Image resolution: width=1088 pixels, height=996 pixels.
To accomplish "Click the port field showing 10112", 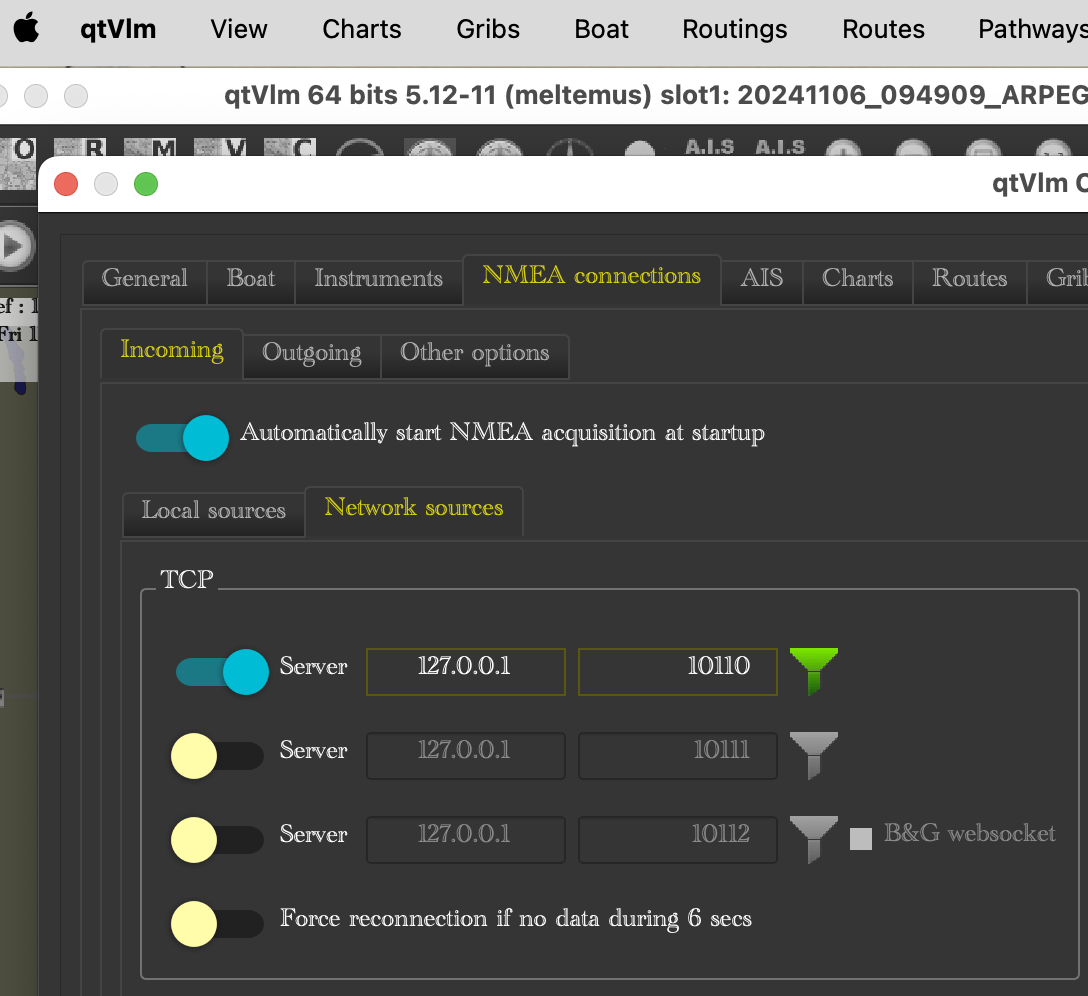I will (677, 839).
